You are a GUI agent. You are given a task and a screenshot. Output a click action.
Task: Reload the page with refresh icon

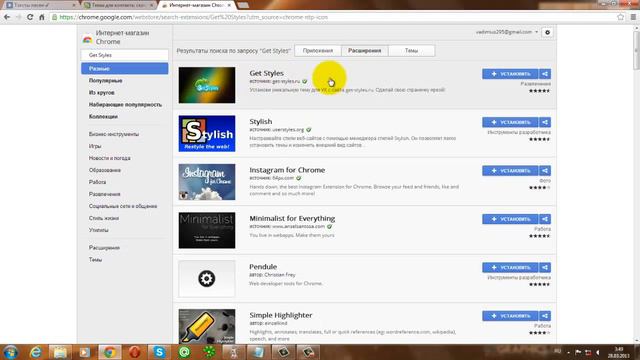(x=30, y=17)
